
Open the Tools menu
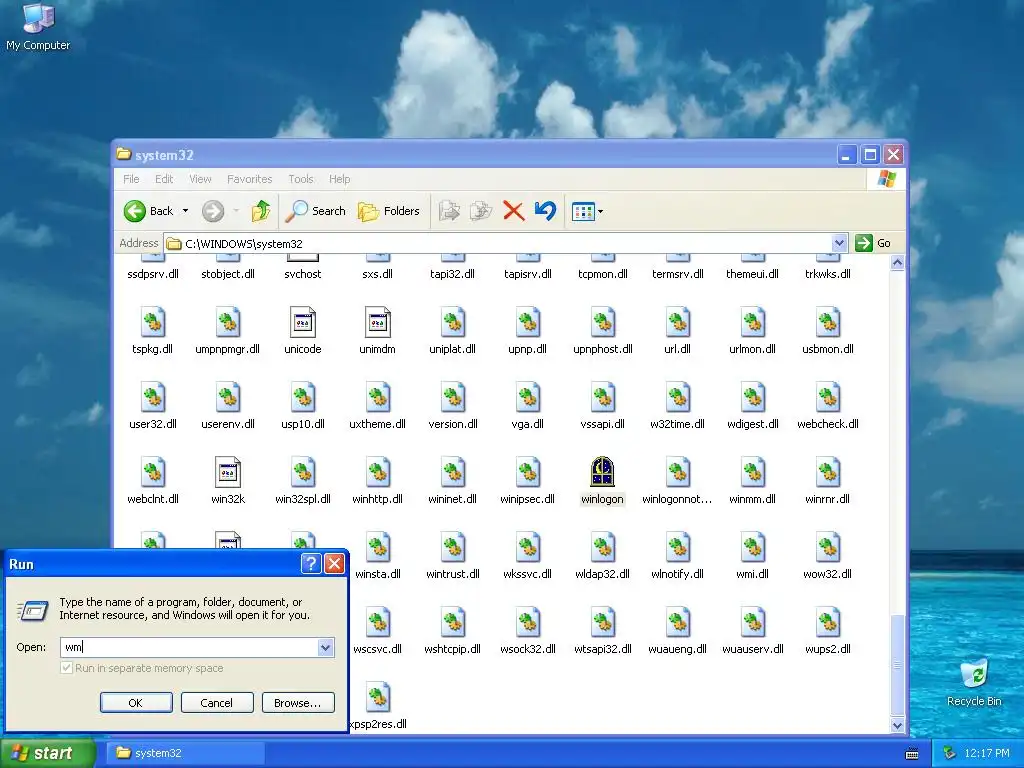(300, 179)
